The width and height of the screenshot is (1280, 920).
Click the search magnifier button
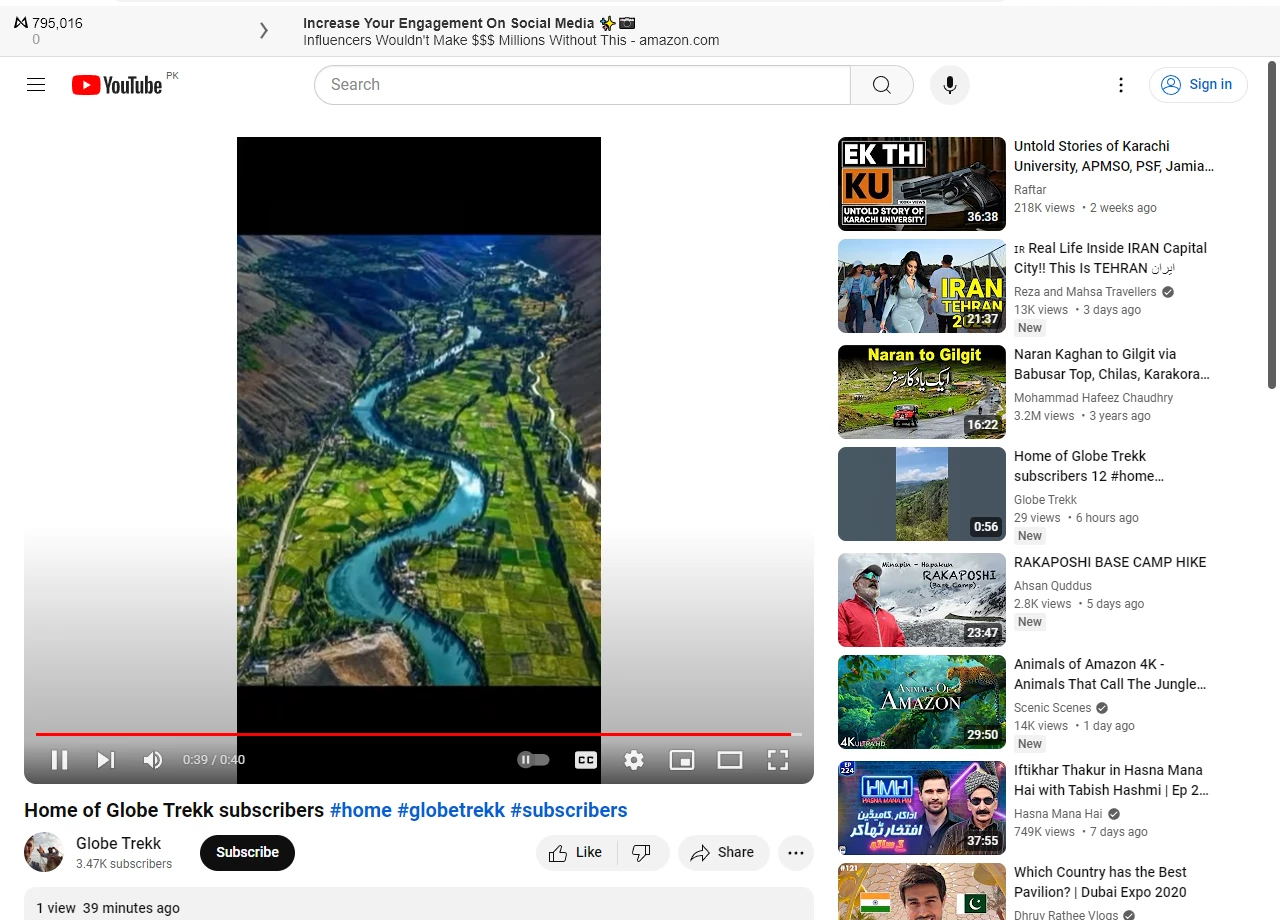(x=882, y=85)
